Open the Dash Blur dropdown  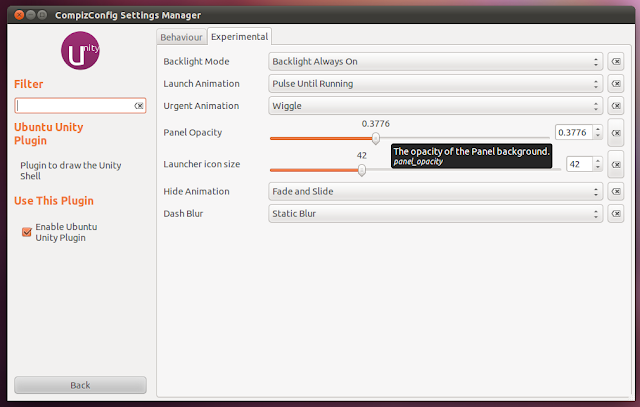(x=435, y=214)
